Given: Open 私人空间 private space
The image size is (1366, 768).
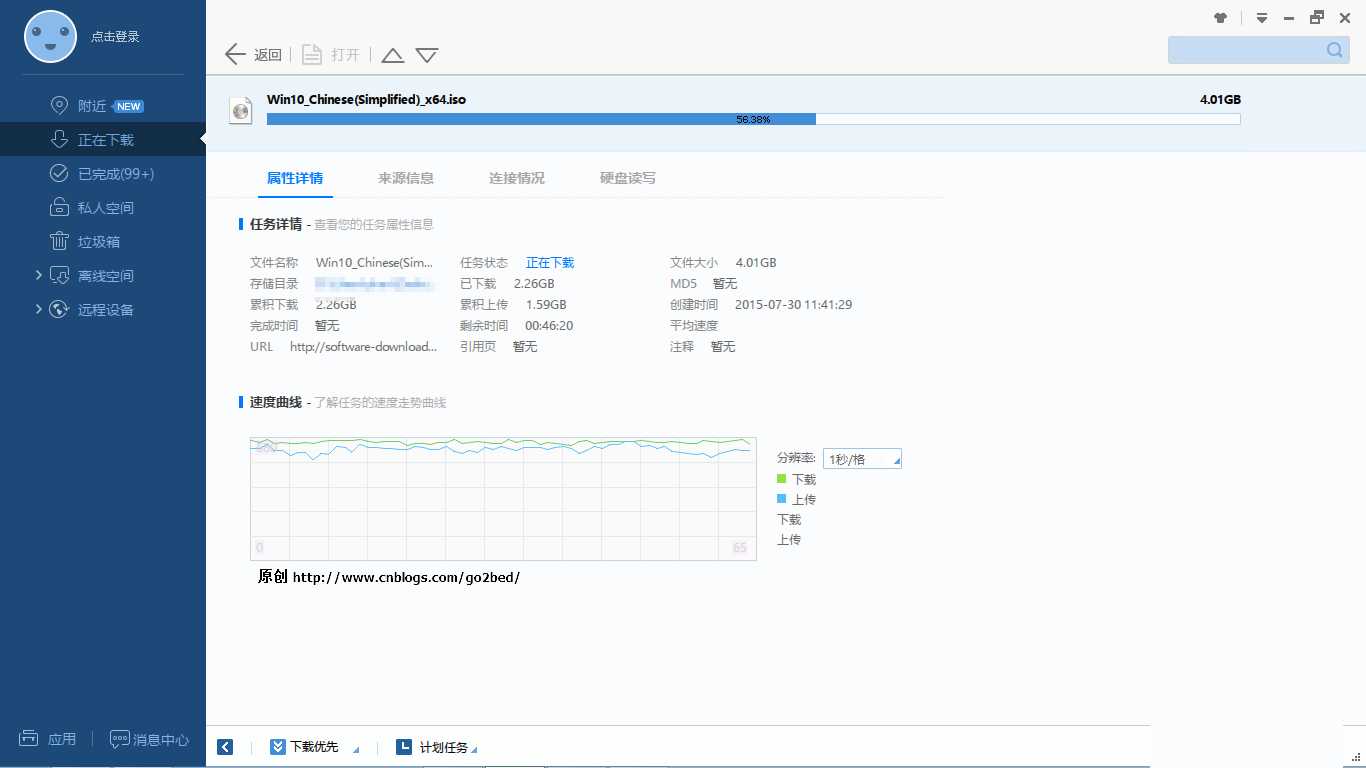Looking at the screenshot, I should click(x=106, y=208).
